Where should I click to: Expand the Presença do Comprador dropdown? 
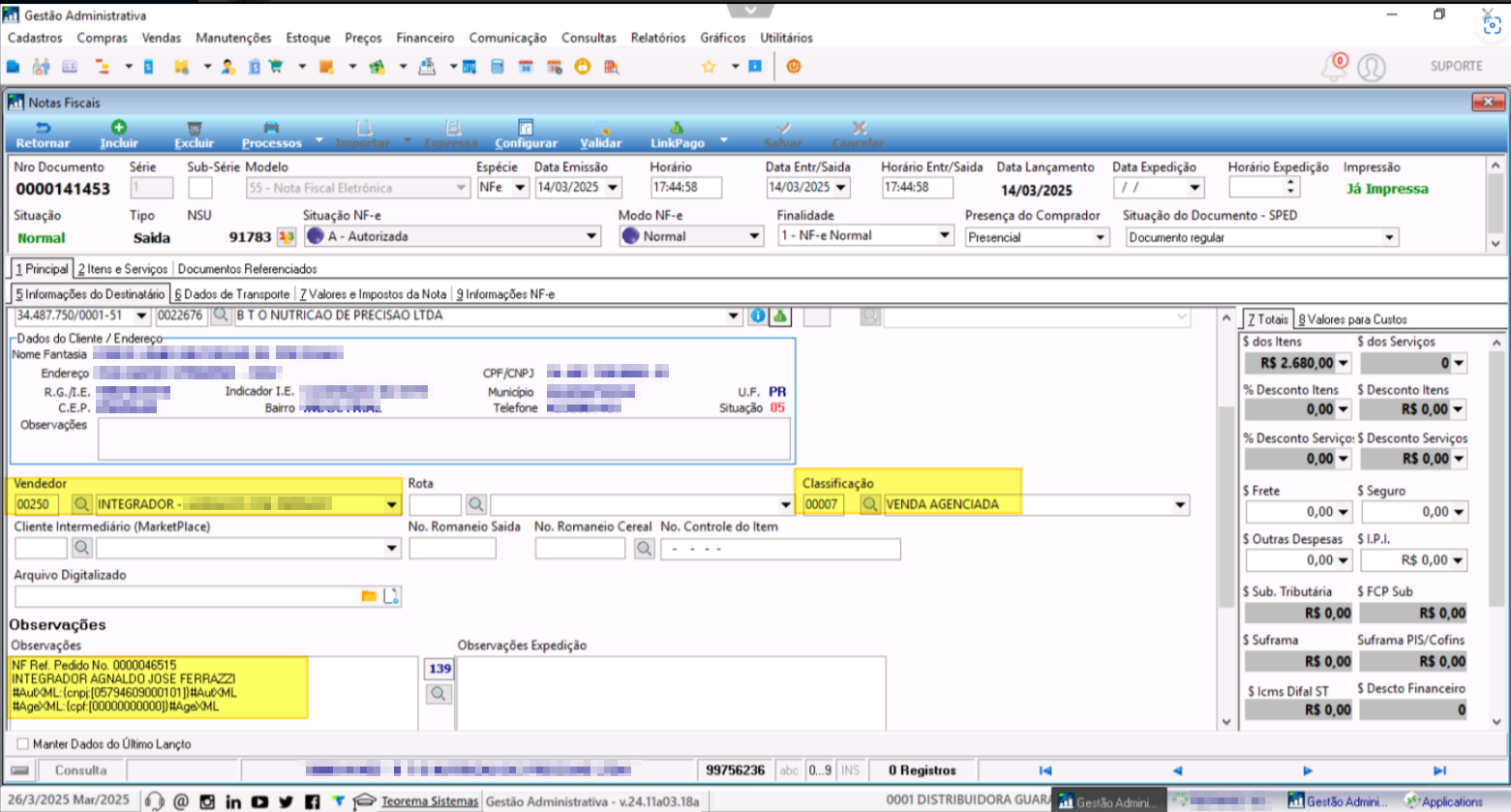(x=1100, y=237)
